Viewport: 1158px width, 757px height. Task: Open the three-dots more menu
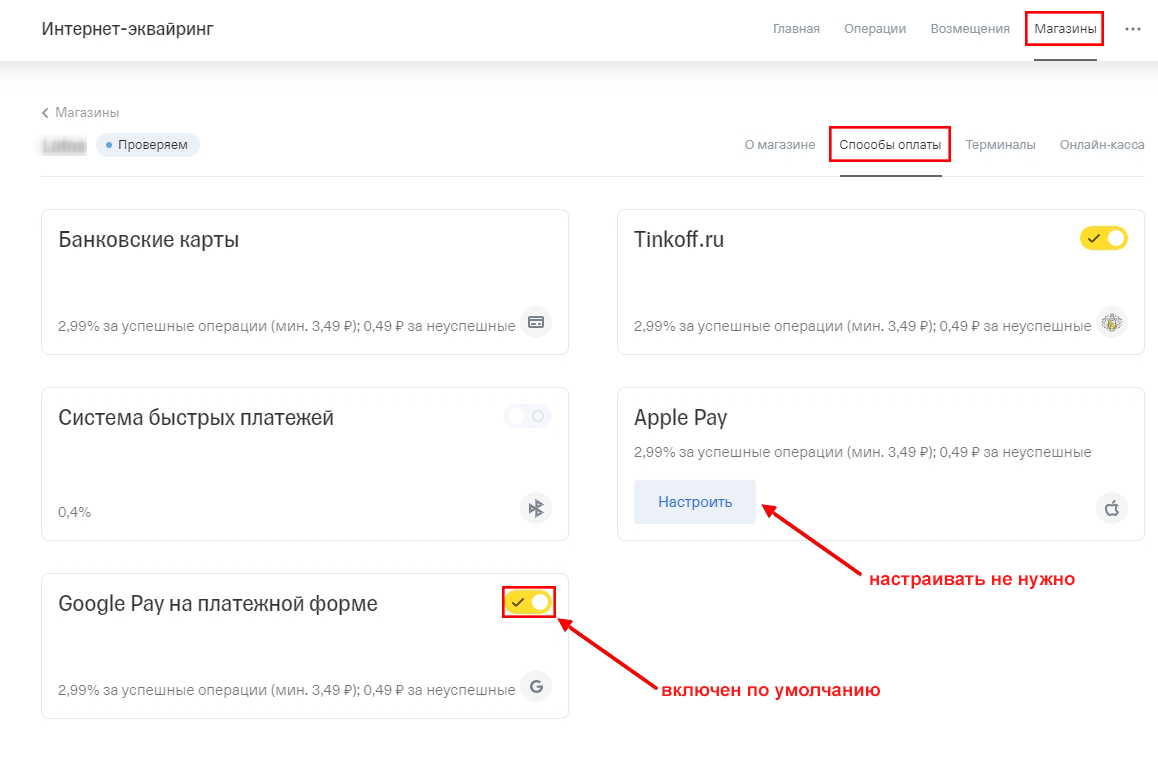click(x=1133, y=29)
